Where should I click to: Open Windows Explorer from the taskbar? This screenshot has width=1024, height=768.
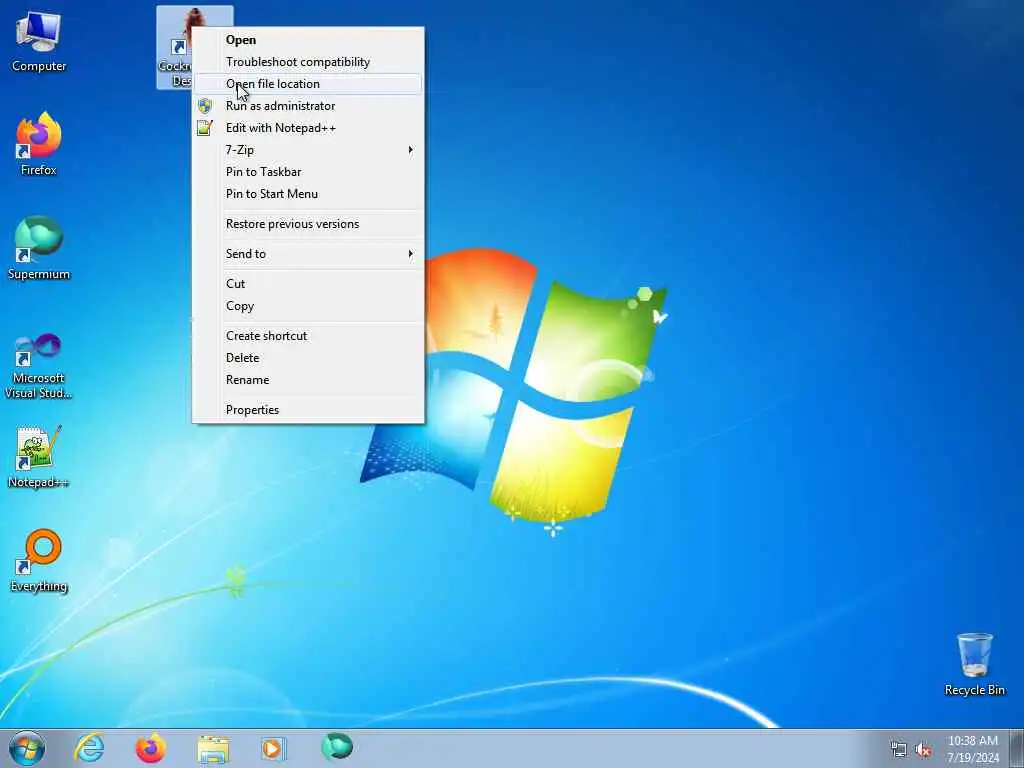213,748
